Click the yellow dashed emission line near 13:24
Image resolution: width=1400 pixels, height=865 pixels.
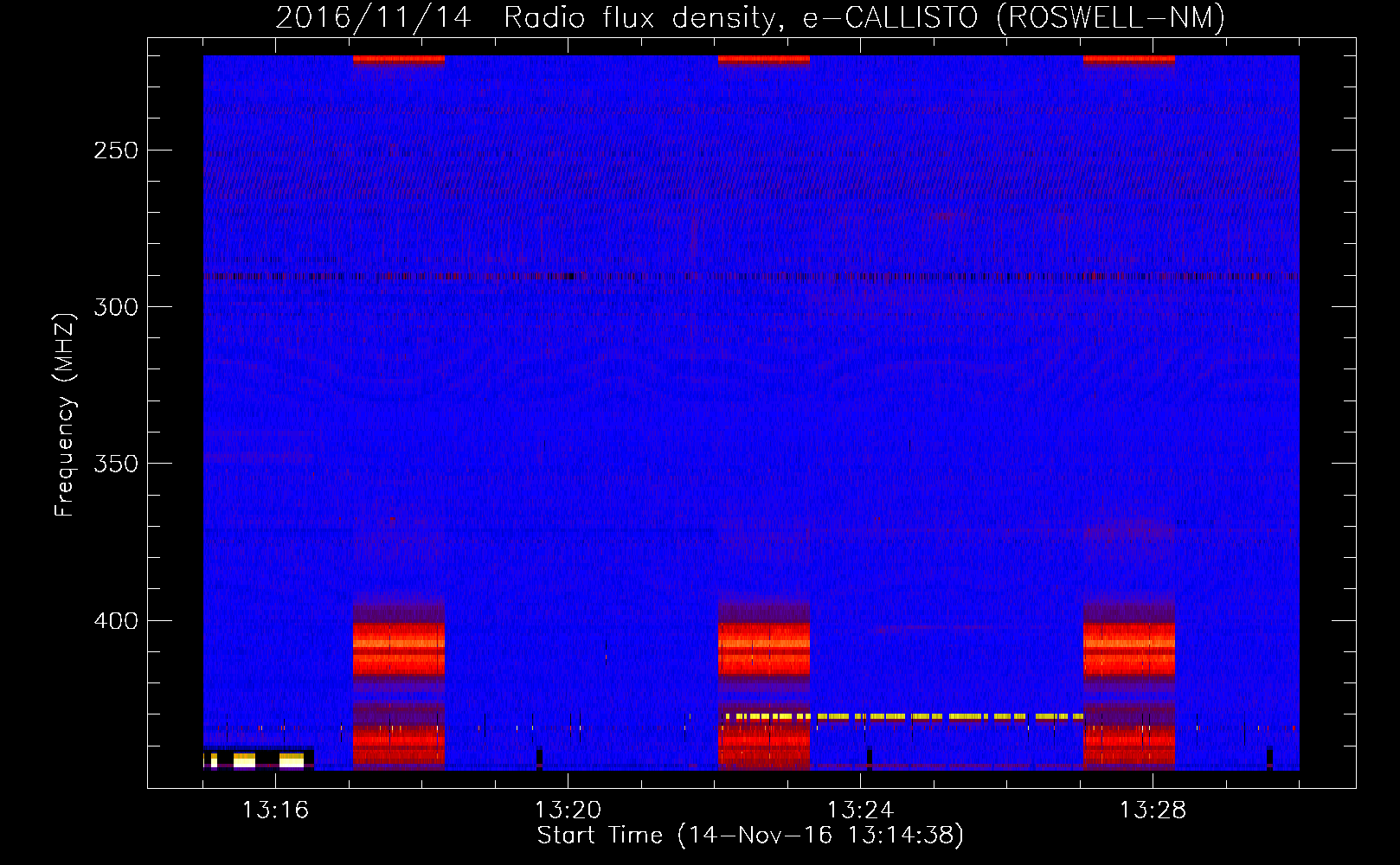(x=904, y=717)
